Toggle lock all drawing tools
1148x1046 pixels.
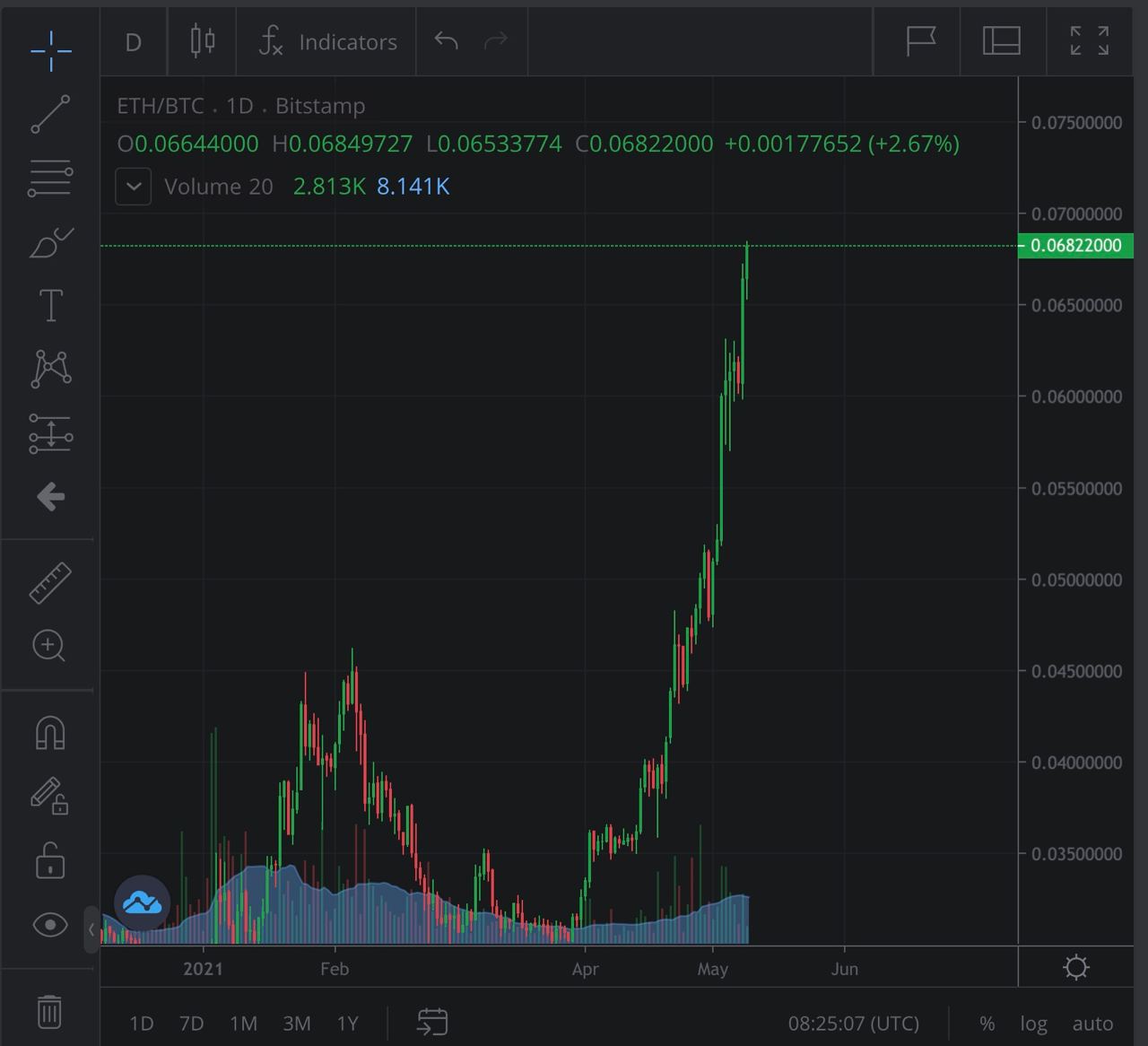coord(50,860)
